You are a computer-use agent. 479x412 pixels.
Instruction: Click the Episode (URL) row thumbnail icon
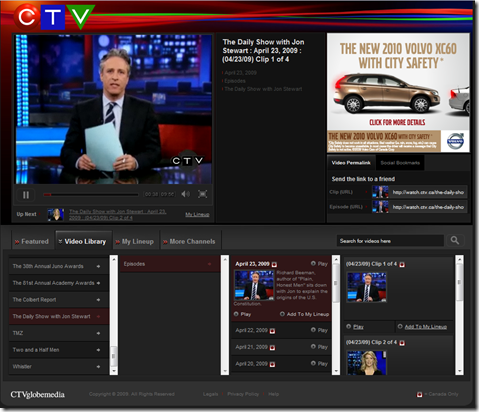[380, 207]
